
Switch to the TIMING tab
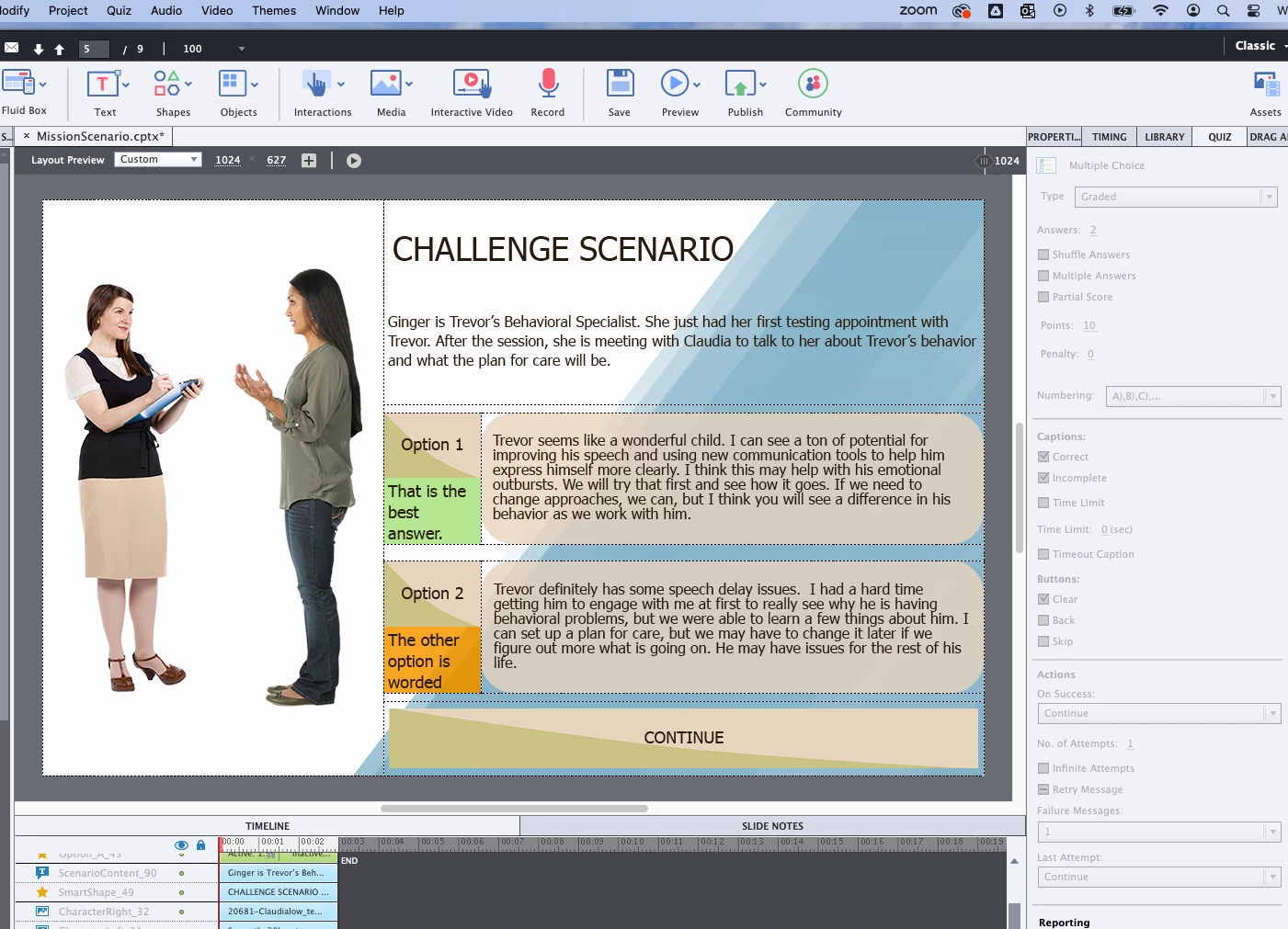pos(1110,137)
